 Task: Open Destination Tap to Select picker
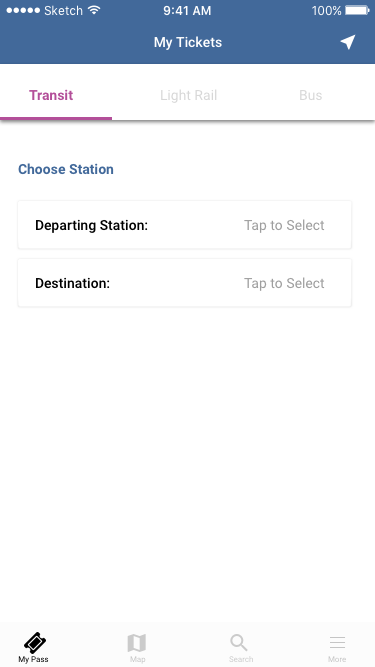coord(284,283)
